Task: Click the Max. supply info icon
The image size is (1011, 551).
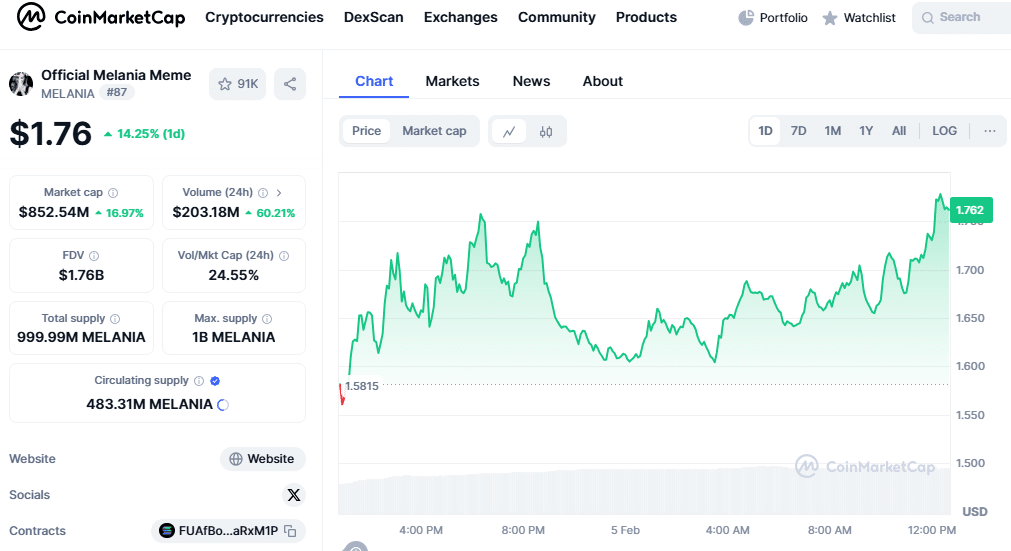Action: (x=267, y=319)
